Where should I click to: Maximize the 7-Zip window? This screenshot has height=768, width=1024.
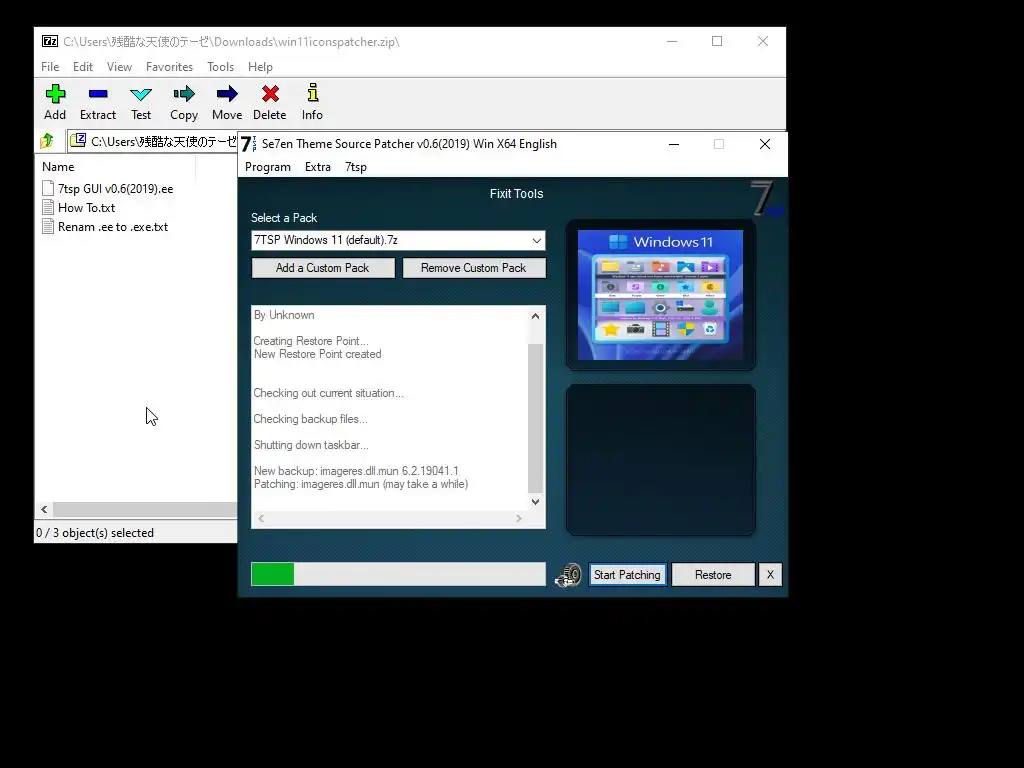[x=717, y=41]
